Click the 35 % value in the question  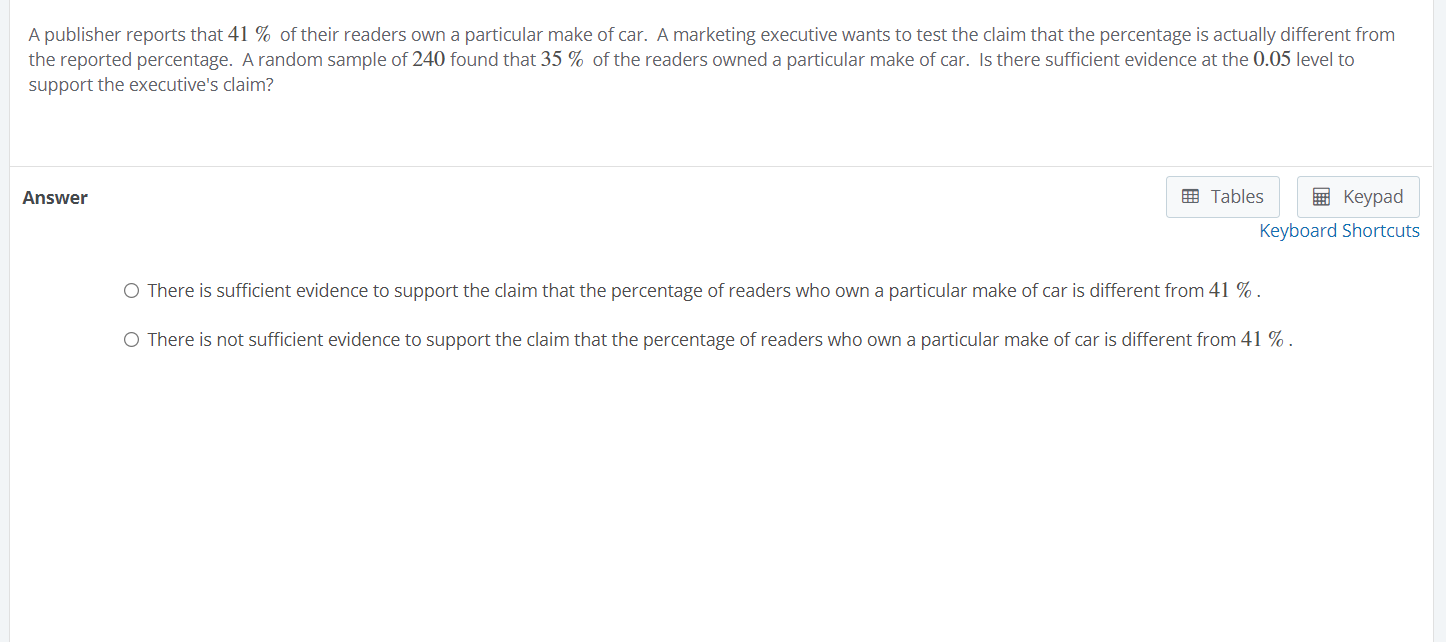tap(562, 59)
